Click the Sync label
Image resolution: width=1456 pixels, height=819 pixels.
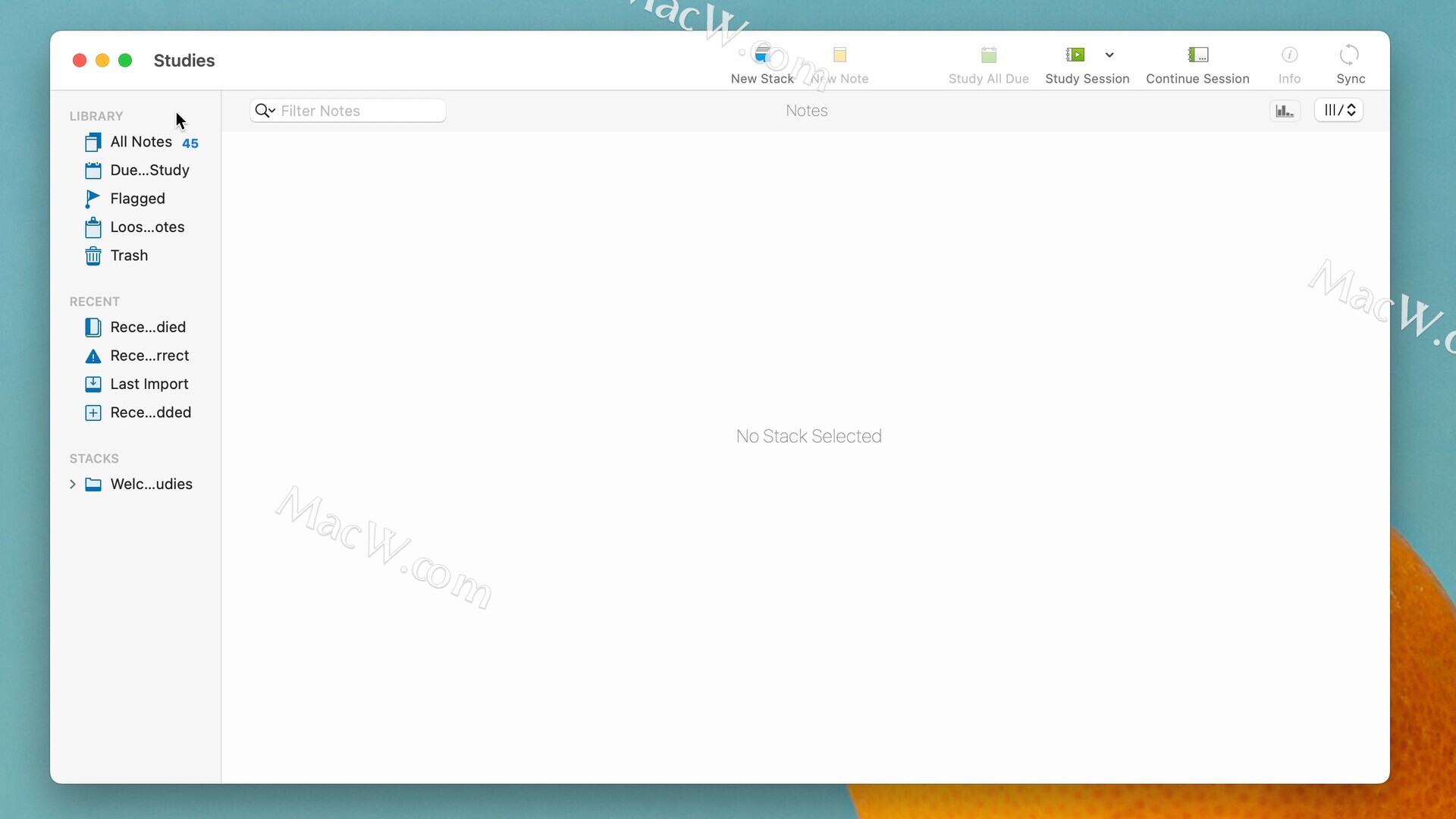[1351, 79]
